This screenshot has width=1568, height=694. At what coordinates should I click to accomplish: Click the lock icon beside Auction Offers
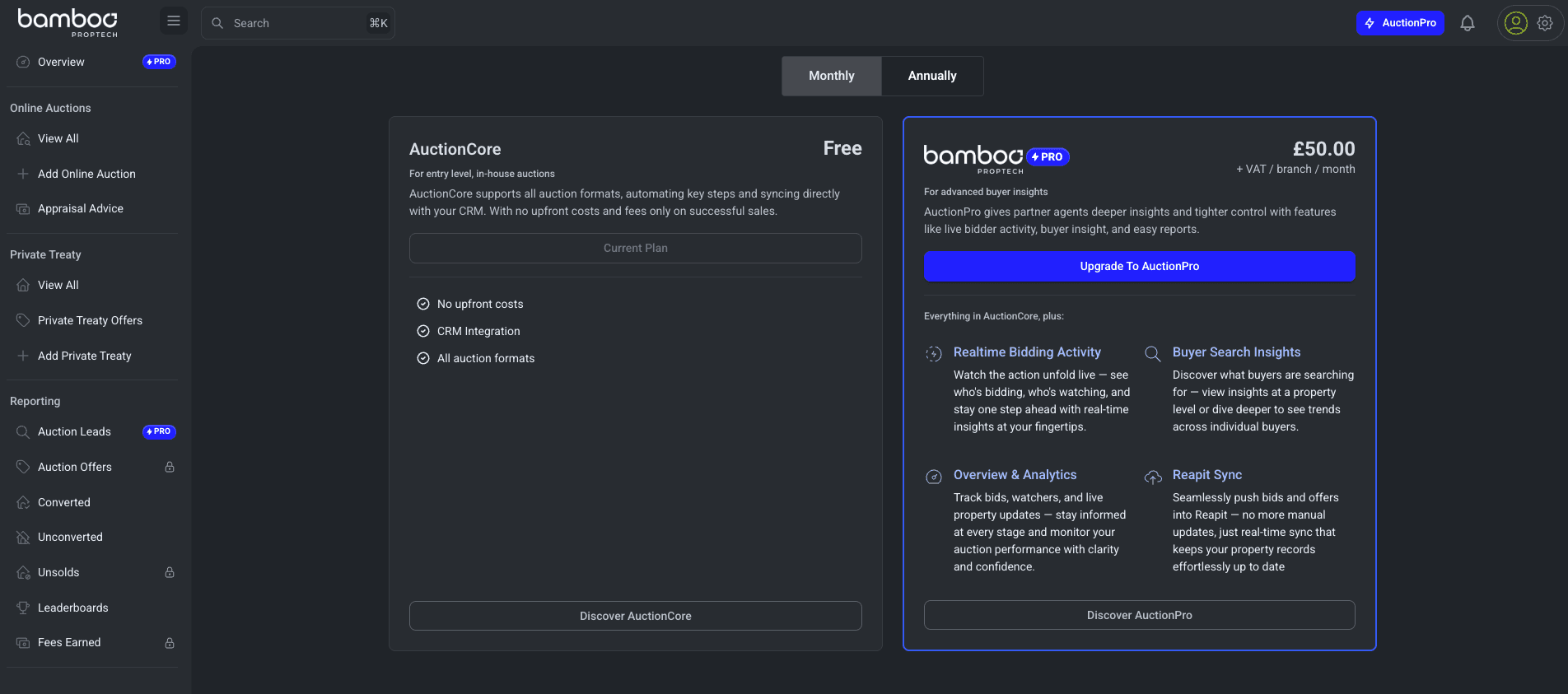point(170,467)
